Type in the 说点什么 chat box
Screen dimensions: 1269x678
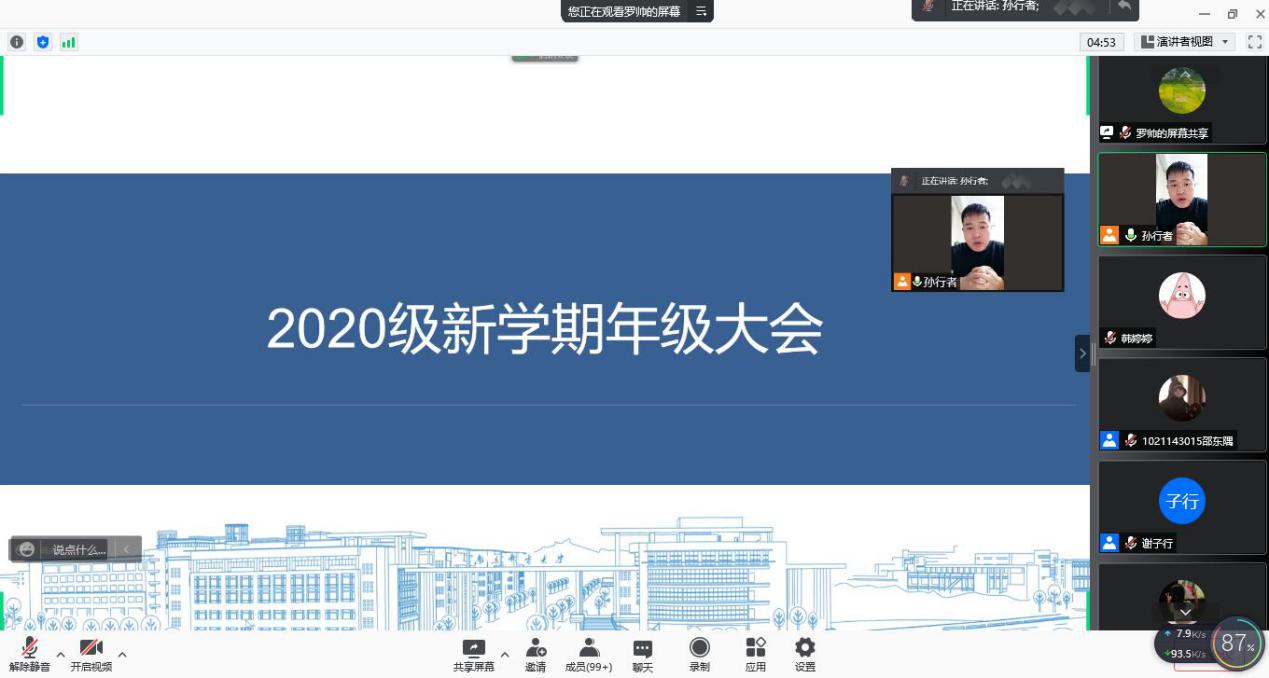tap(78, 549)
